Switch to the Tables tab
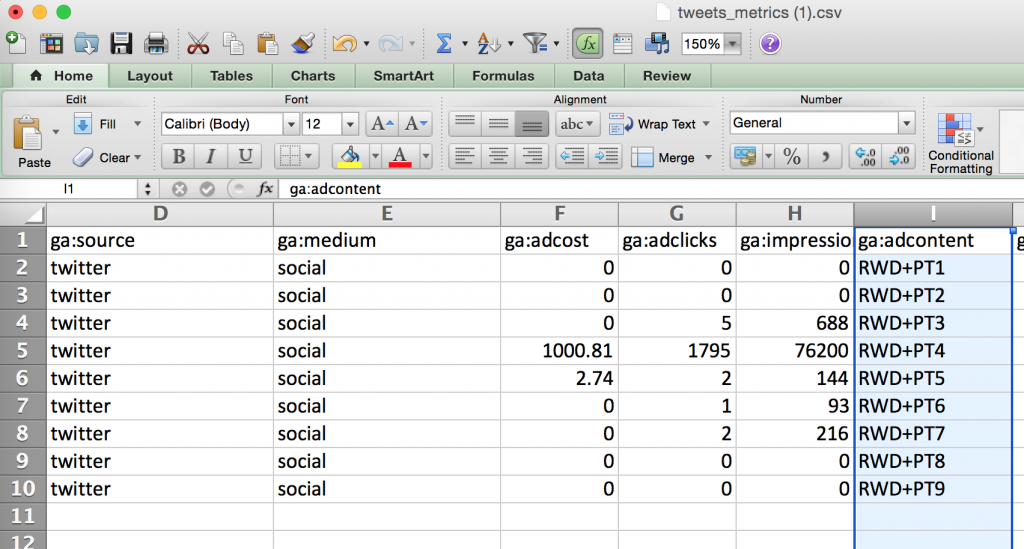Screen dimensions: 1024x549 point(231,76)
